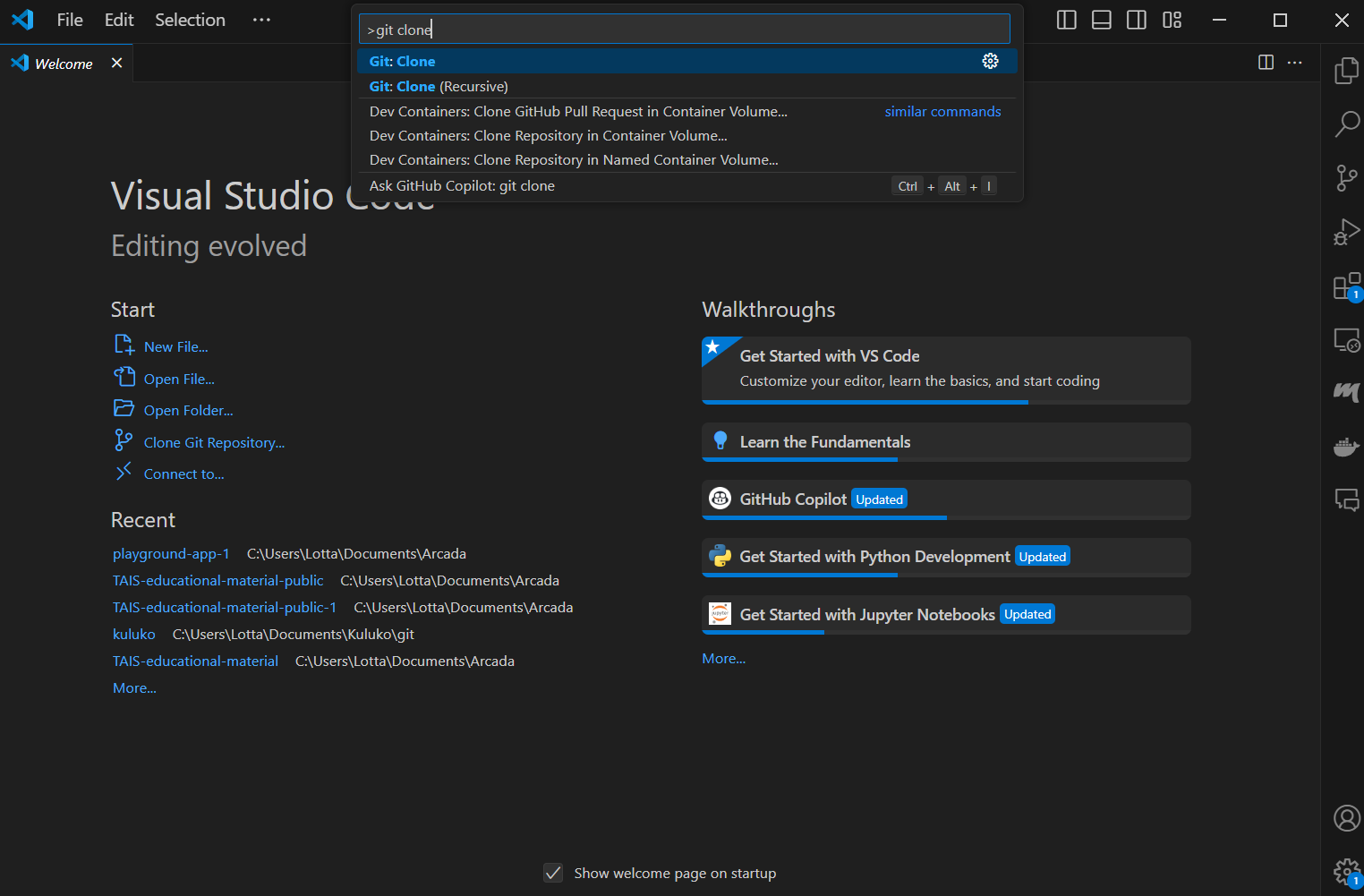Open the Edit menu

coord(119,20)
